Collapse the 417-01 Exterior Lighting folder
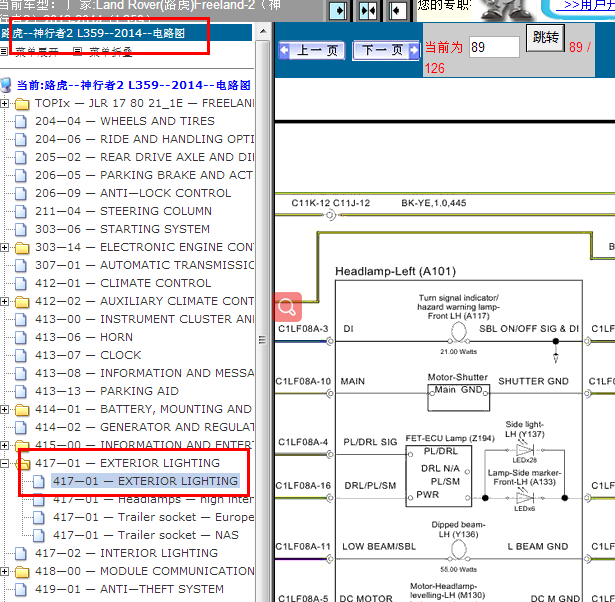This screenshot has height=602, width=615. (x=4, y=464)
